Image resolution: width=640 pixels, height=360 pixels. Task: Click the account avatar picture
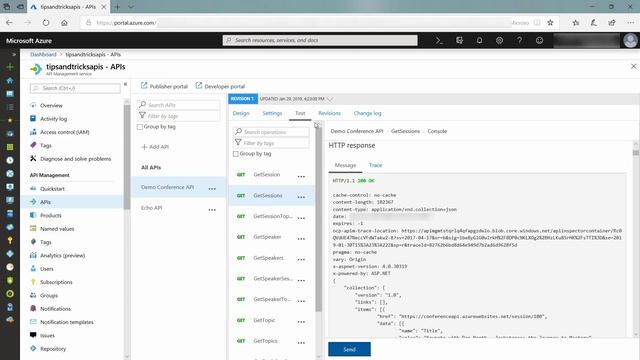[631, 40]
